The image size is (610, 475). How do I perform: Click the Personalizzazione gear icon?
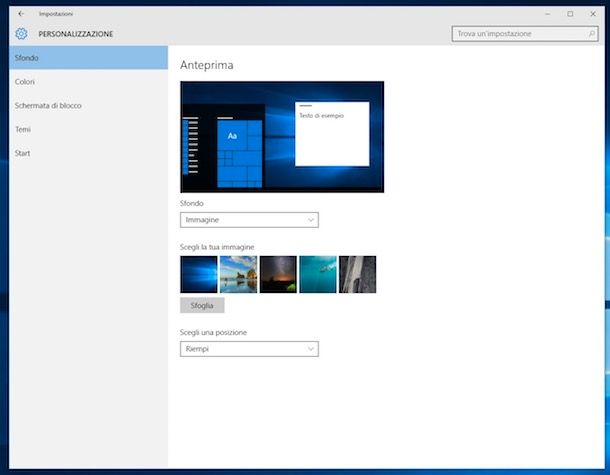pyautogui.click(x=21, y=34)
